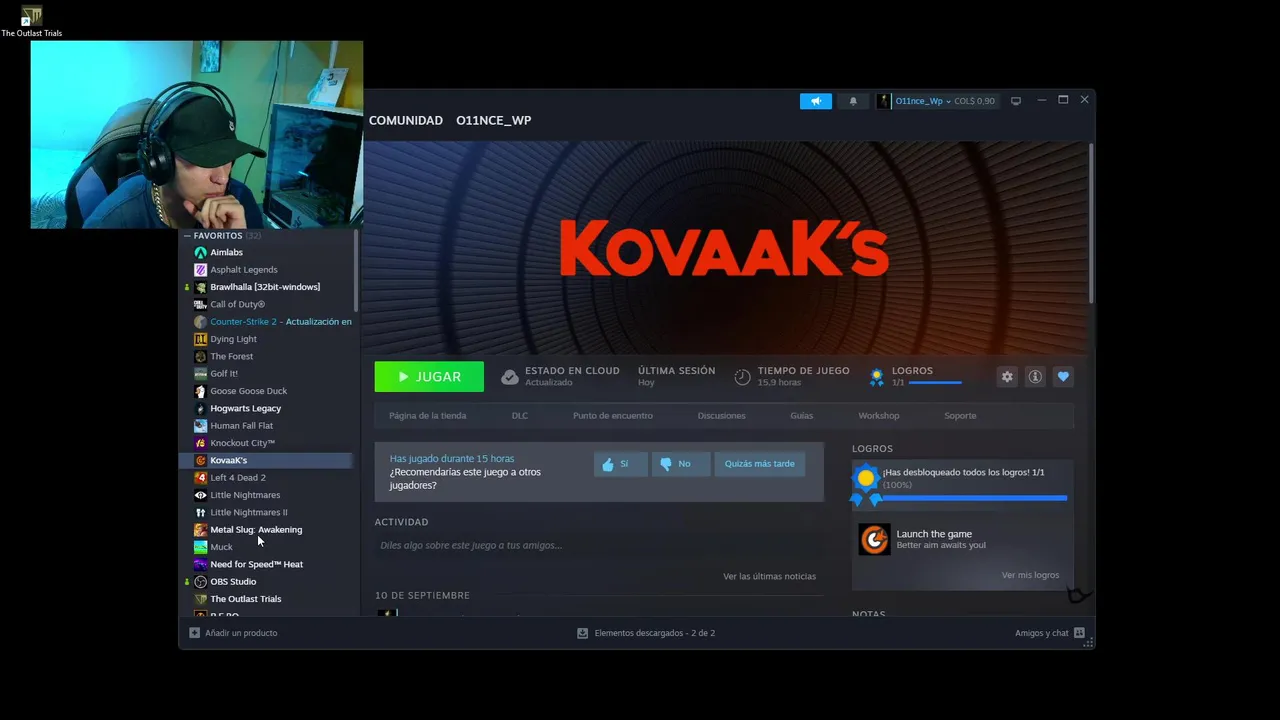Select Brawlhalla [32bit-windows] in library
The width and height of the screenshot is (1280, 720).
[x=265, y=287]
